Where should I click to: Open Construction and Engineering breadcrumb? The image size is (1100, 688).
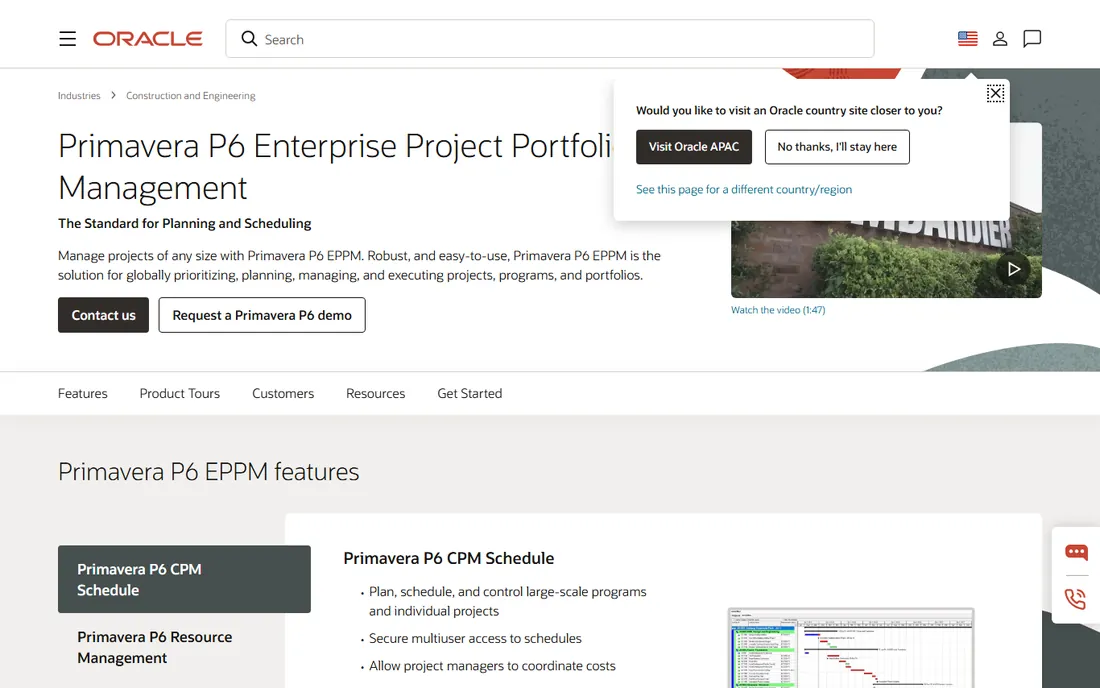(x=191, y=95)
